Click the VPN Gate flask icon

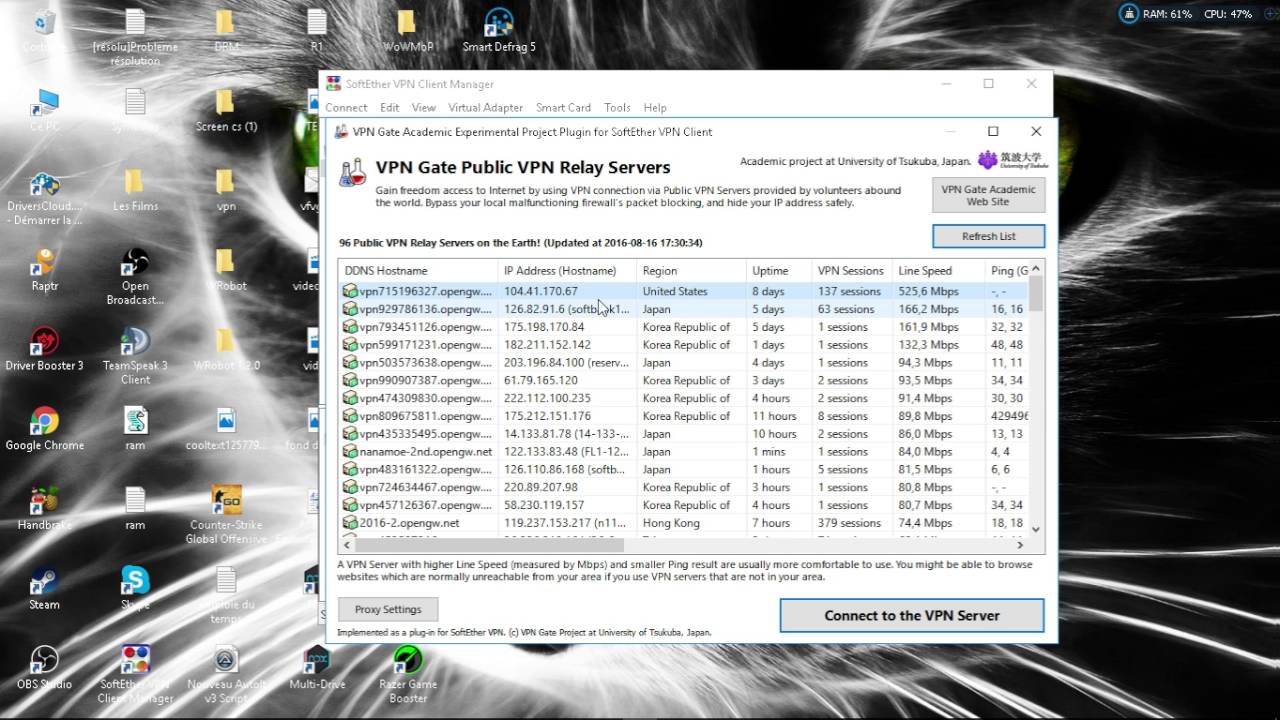pos(352,173)
